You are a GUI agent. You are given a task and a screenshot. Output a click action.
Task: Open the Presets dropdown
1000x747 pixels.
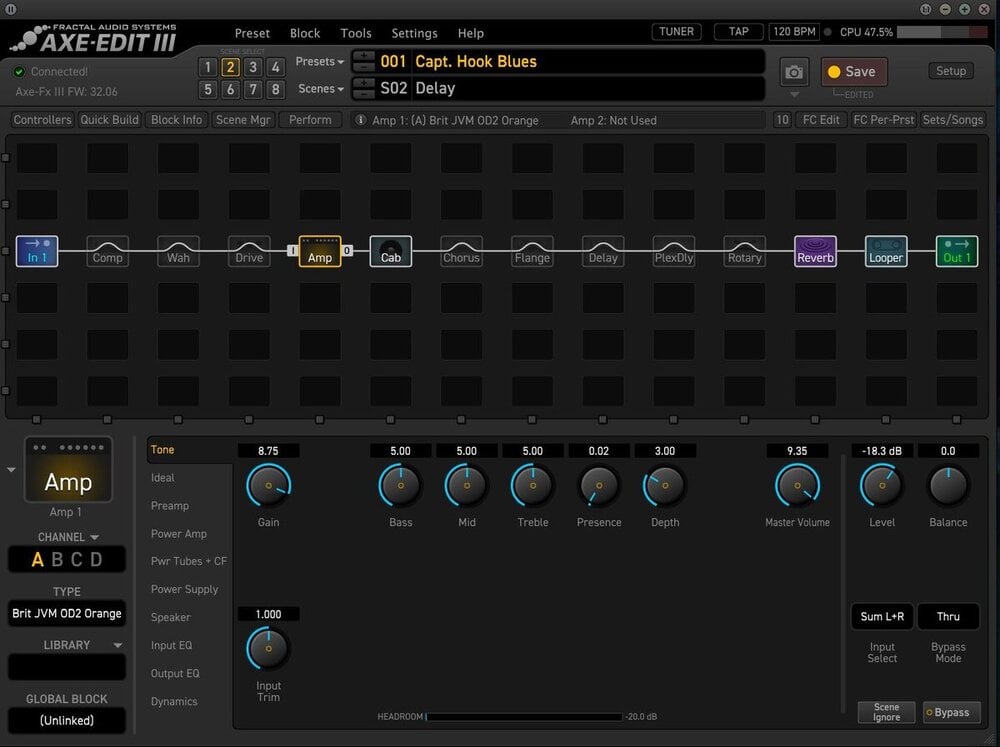click(320, 62)
